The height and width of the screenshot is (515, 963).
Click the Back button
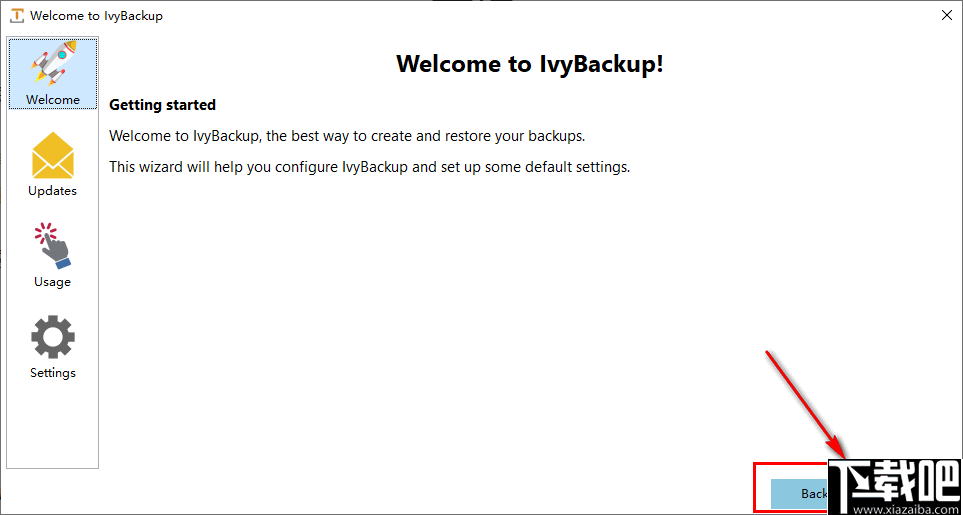(800, 494)
